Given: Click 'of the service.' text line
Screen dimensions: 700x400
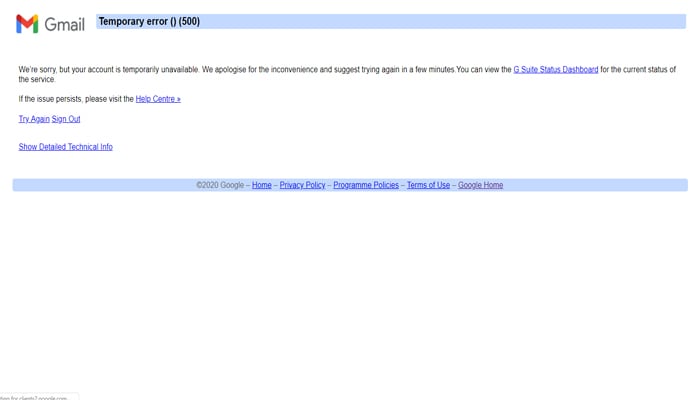Looking at the screenshot, I should [37, 79].
